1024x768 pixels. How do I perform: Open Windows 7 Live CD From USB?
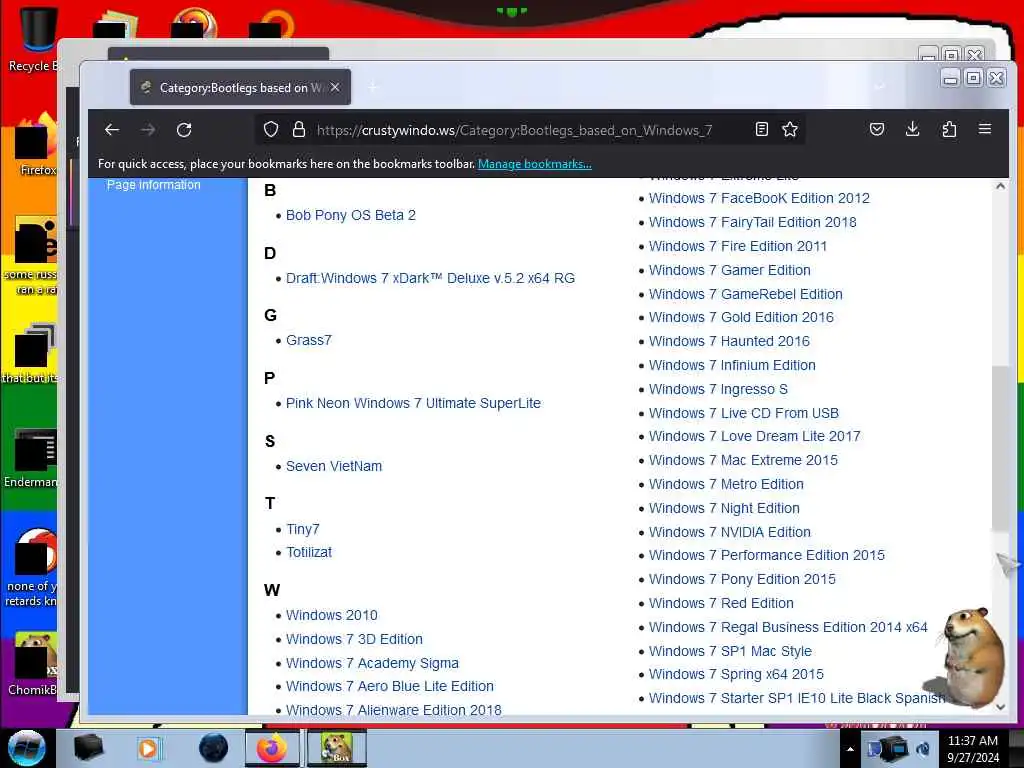pos(744,413)
